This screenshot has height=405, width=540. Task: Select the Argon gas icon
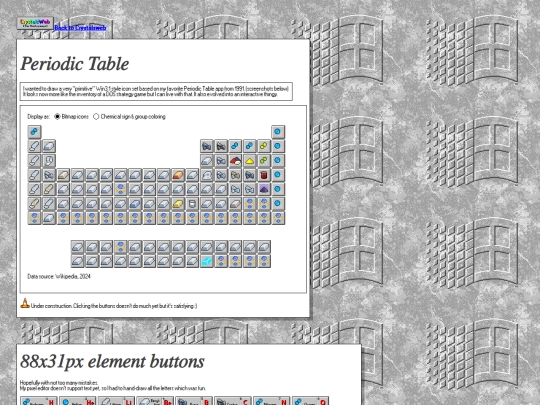[x=278, y=160]
